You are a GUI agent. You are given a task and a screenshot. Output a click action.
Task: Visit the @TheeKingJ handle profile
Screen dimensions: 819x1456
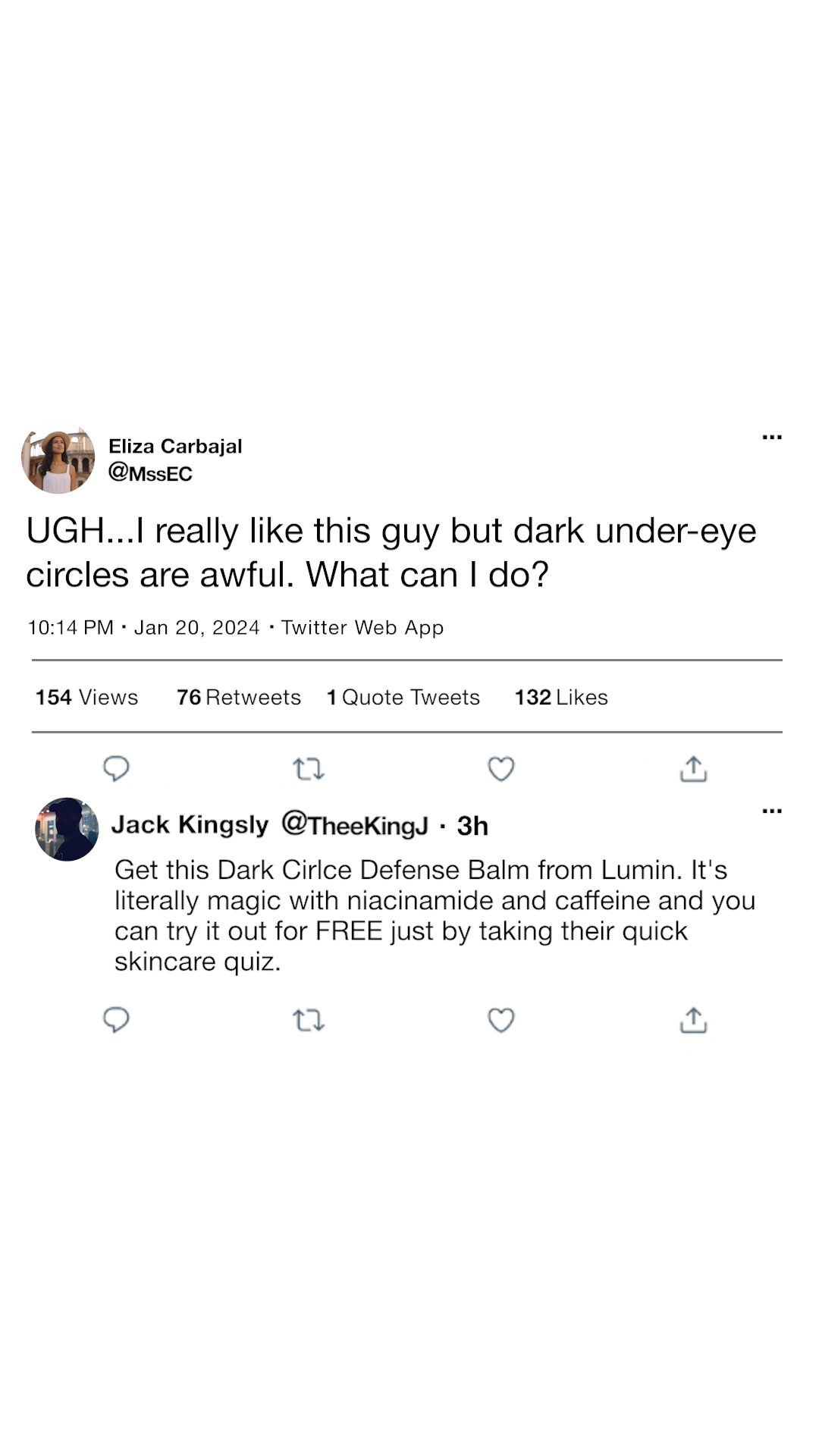click(355, 825)
